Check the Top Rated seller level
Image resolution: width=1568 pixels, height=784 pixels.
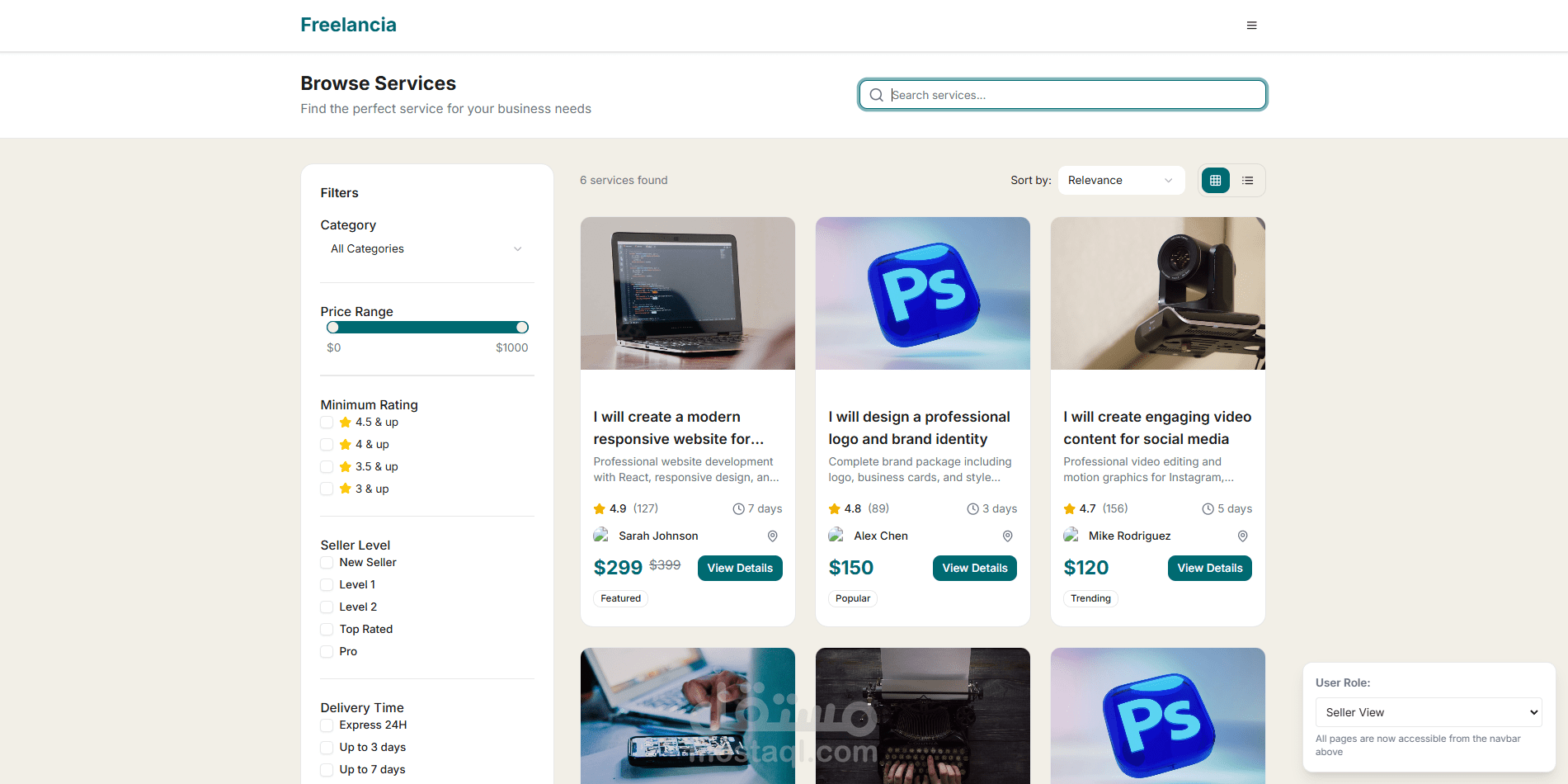327,629
